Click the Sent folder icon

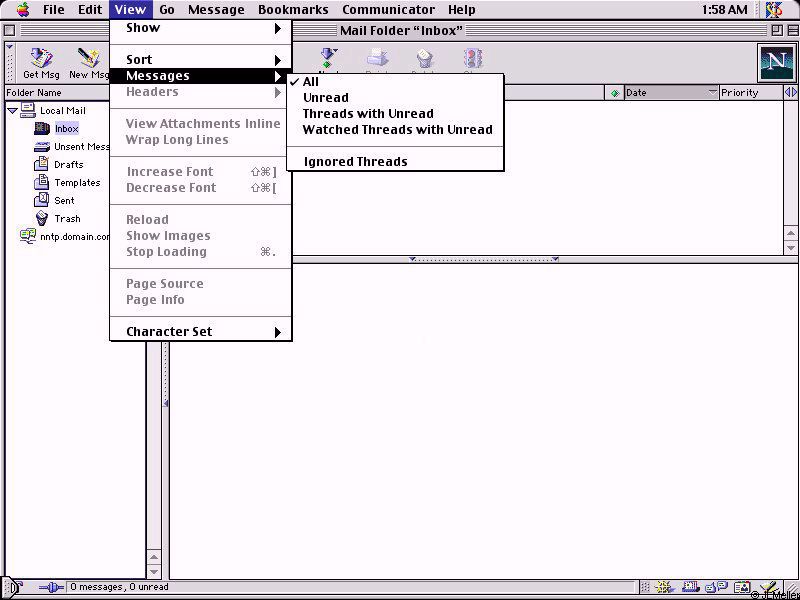pos(41,200)
